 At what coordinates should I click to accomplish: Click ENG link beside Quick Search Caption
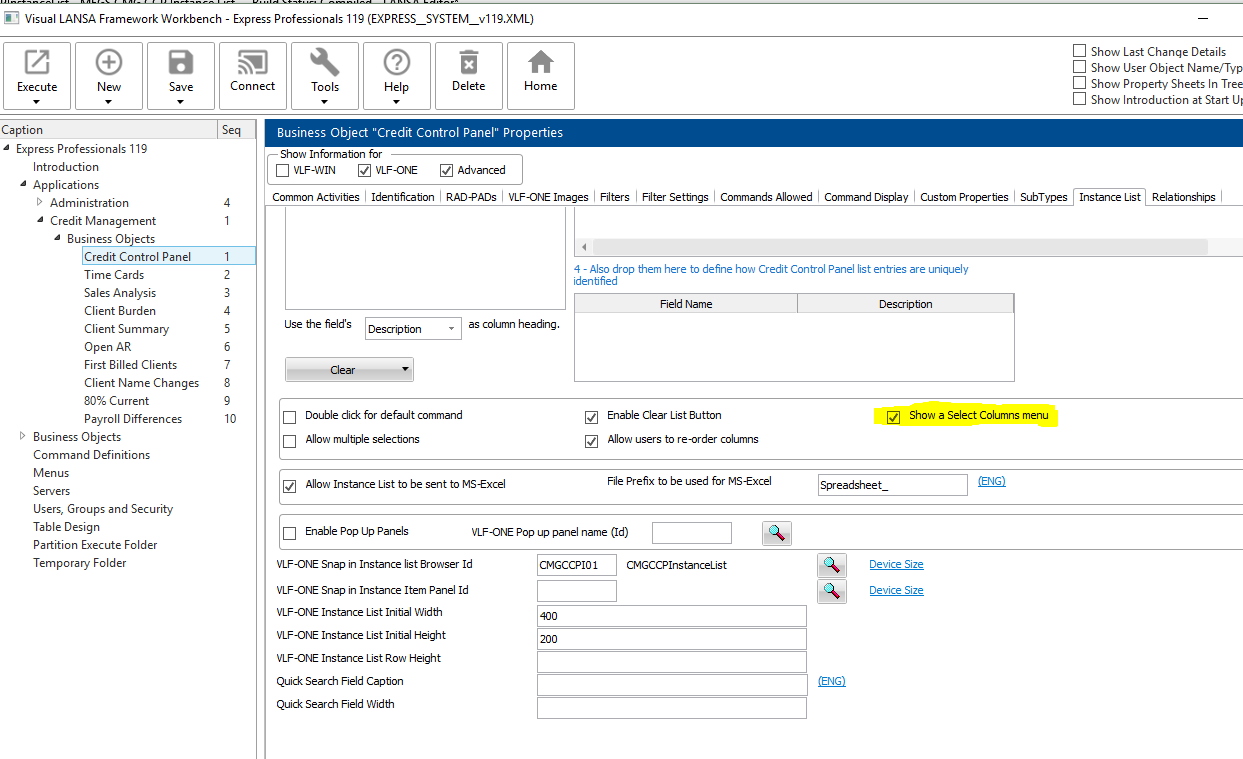tap(832, 681)
